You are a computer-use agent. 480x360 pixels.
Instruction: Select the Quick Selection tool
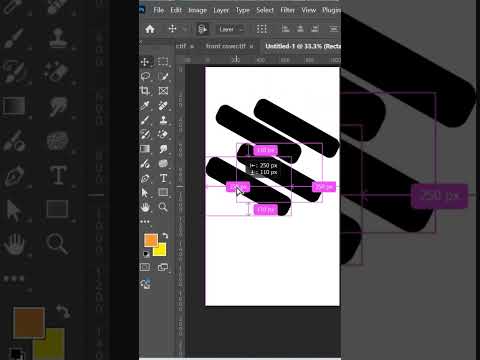[163, 76]
